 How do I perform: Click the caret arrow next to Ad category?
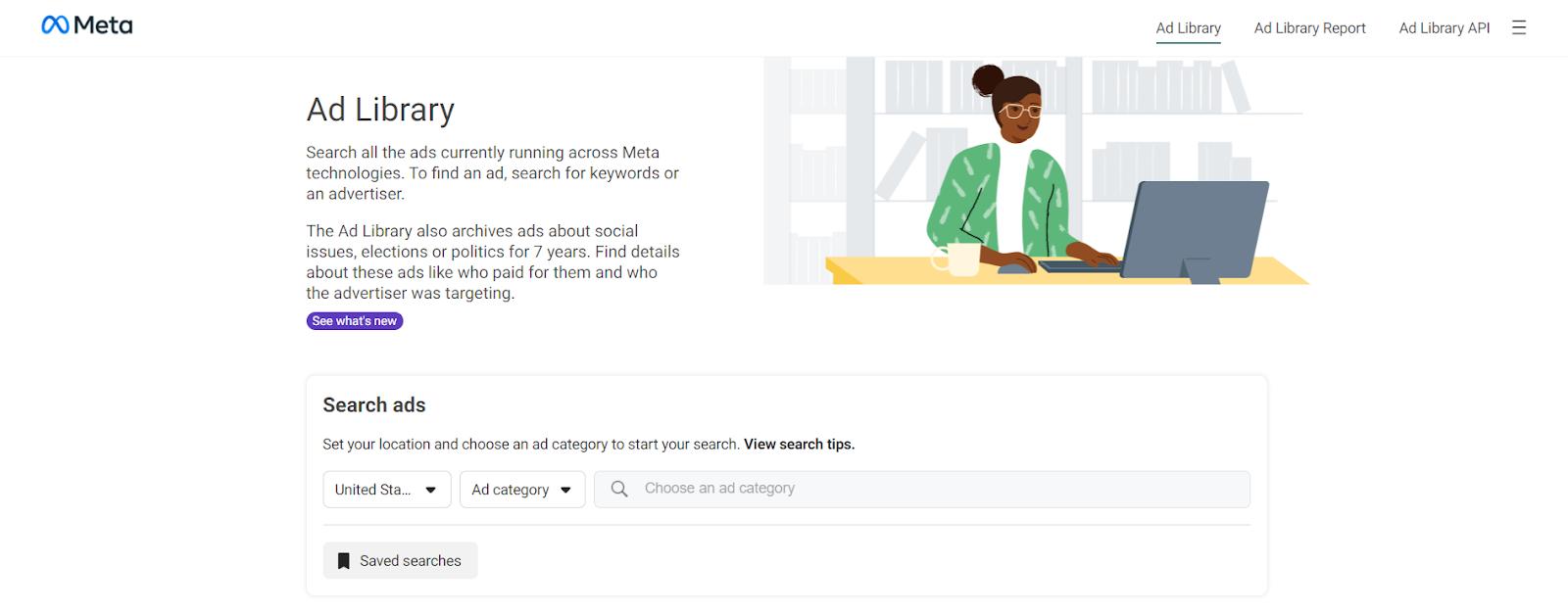click(x=565, y=490)
